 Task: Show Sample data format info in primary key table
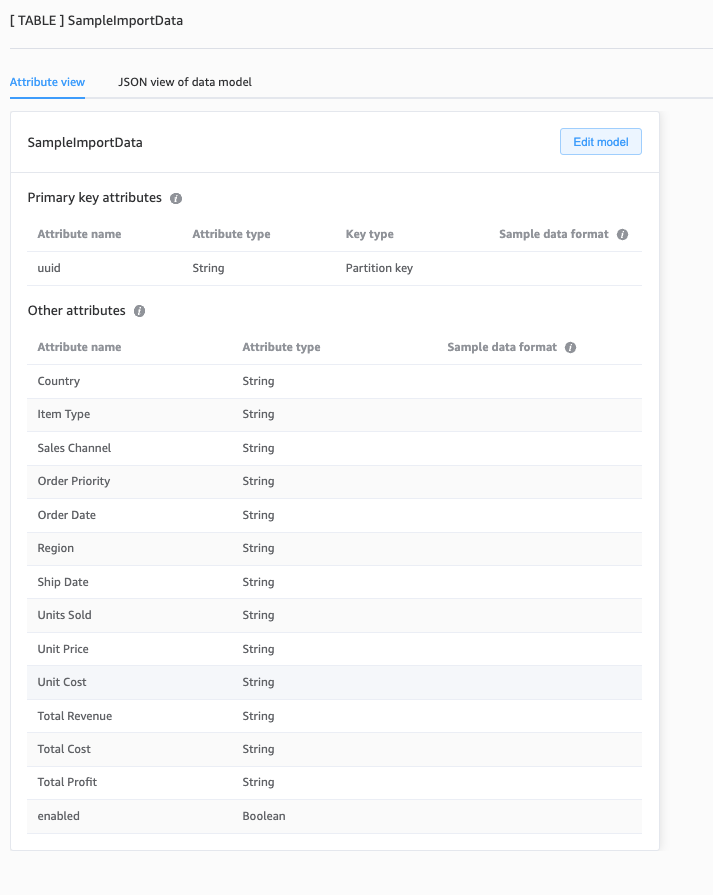tap(622, 234)
